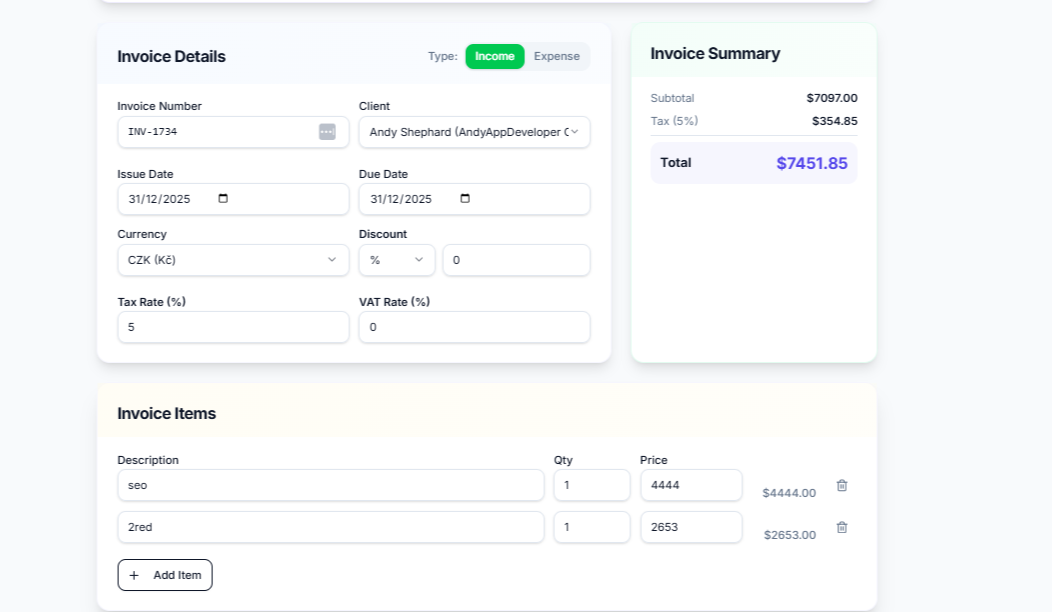The image size is (1052, 612).
Task: Edit the 2red description field
Action: (330, 527)
